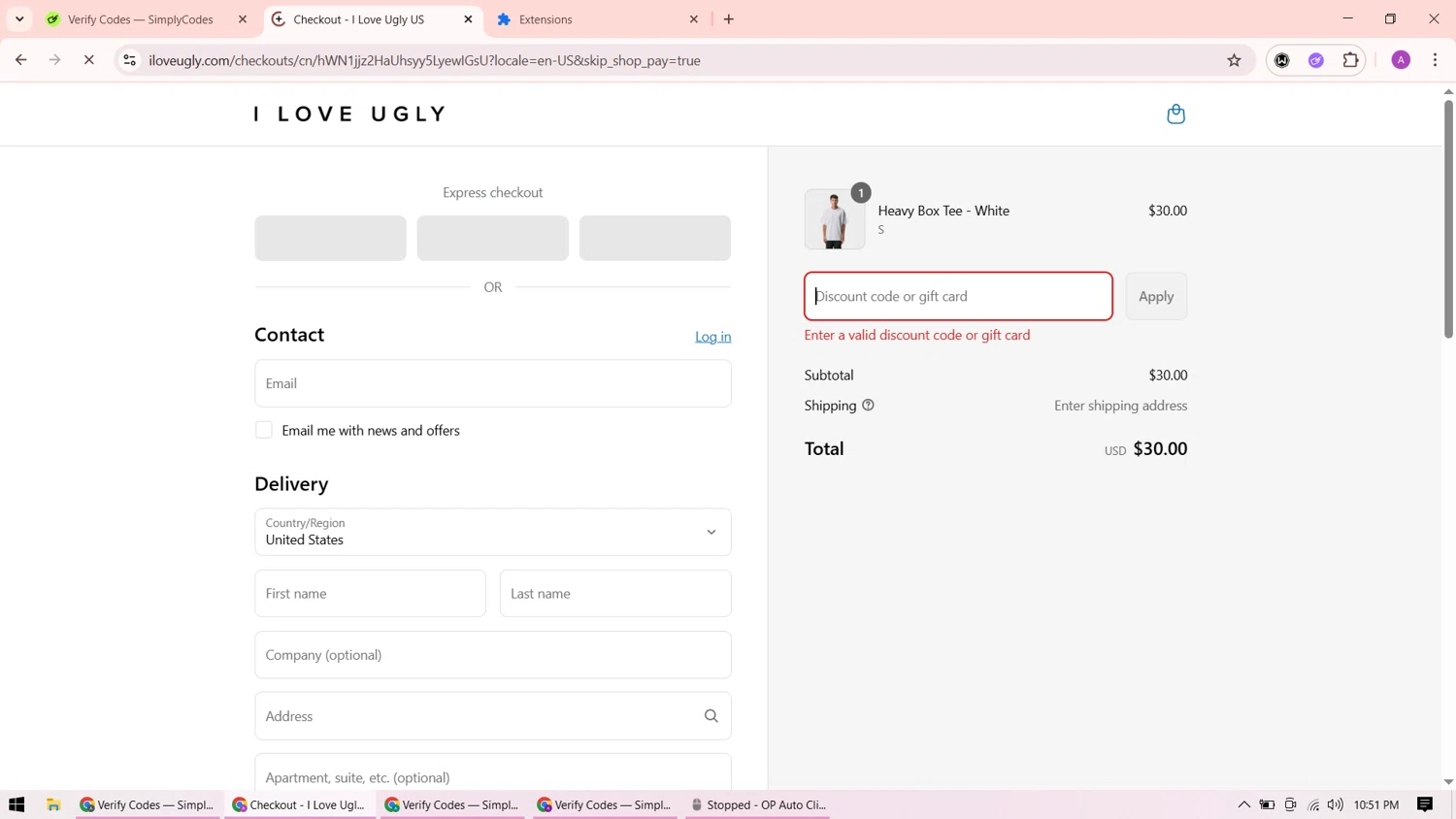Click the I LOVE UGLY logo

coord(349,115)
